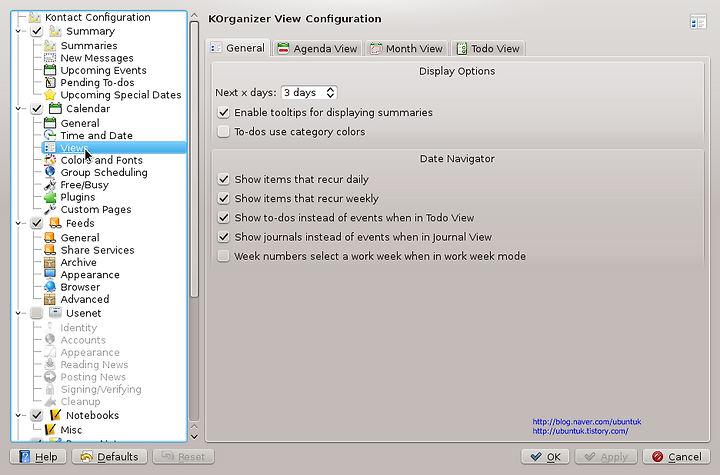Uncheck the Summary module checkbox

[x=37, y=31]
